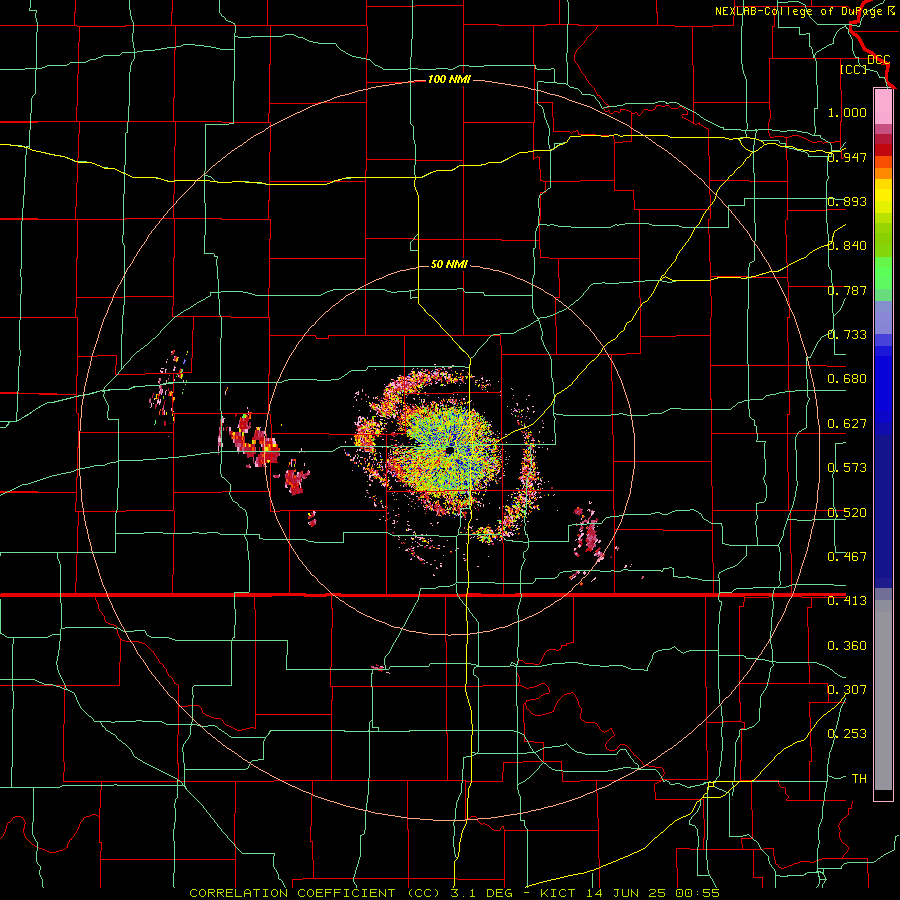Select the 0.680 legend value
This screenshot has width=900, height=900.
847,379
